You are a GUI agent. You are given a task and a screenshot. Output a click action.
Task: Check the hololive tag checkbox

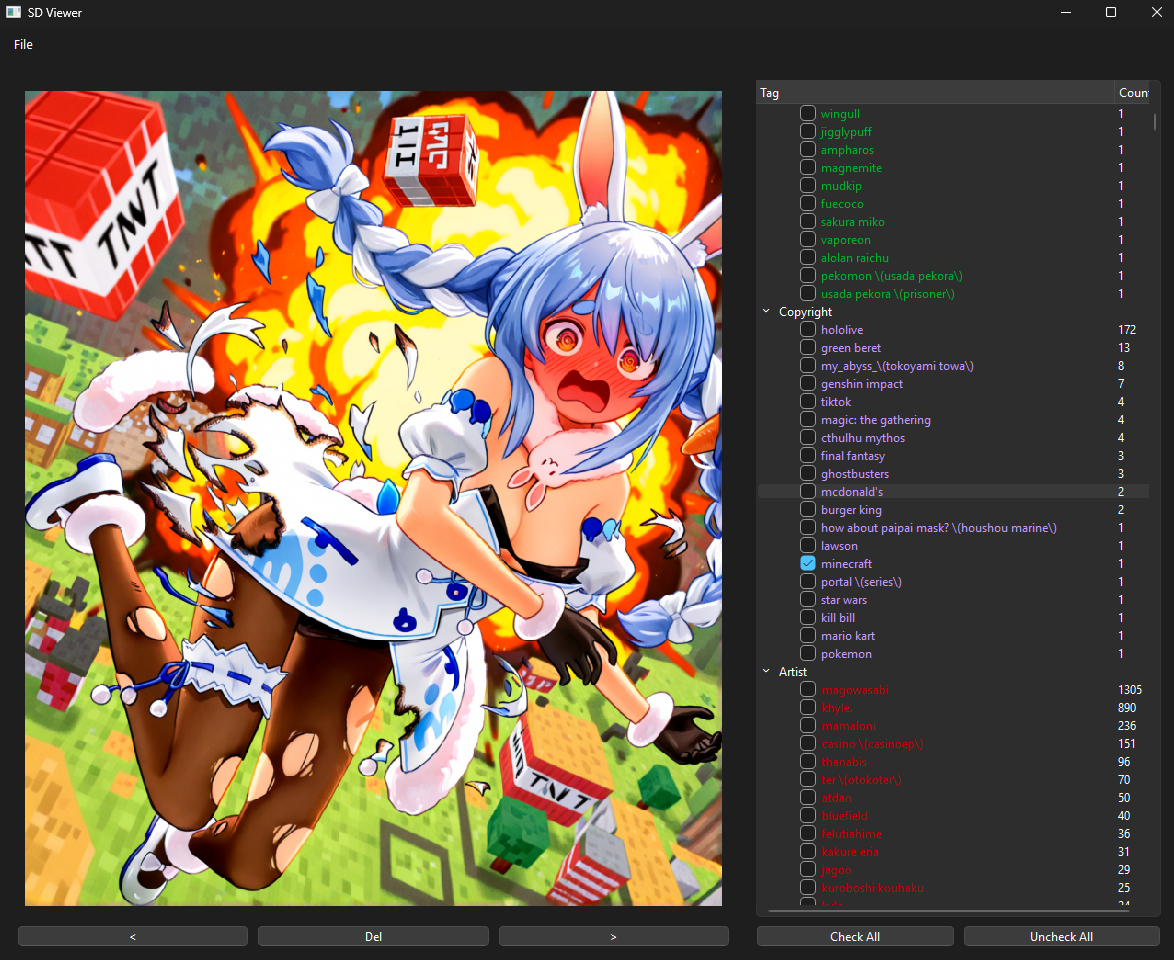pyautogui.click(x=808, y=329)
